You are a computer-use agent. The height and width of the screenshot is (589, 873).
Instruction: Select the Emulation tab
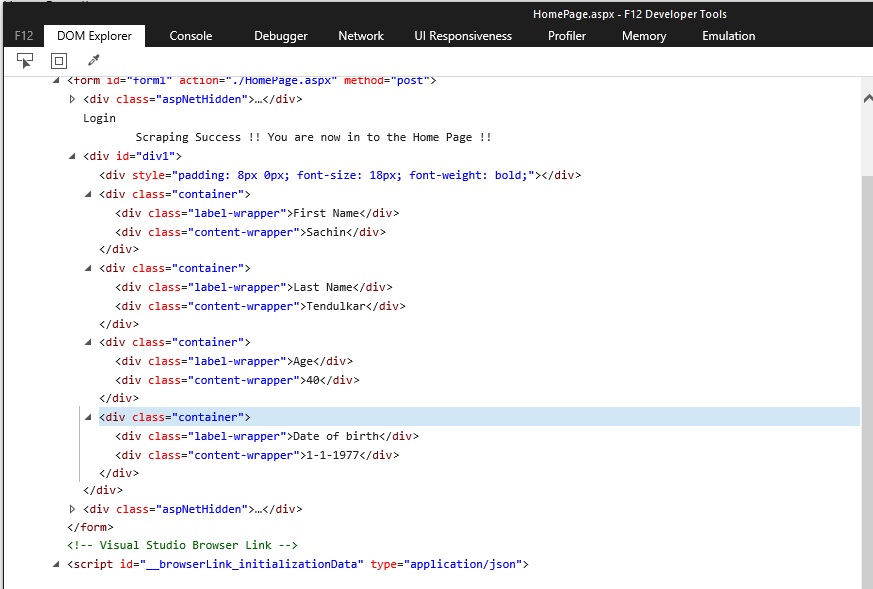(x=729, y=36)
